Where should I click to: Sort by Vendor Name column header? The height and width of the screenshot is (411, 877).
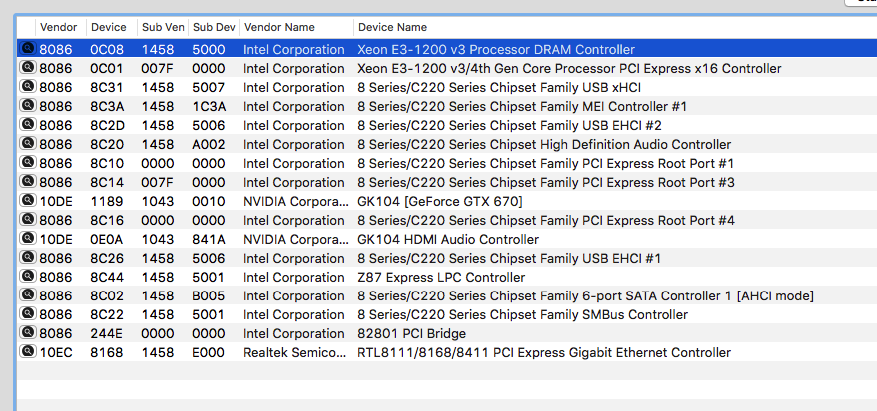pos(278,27)
